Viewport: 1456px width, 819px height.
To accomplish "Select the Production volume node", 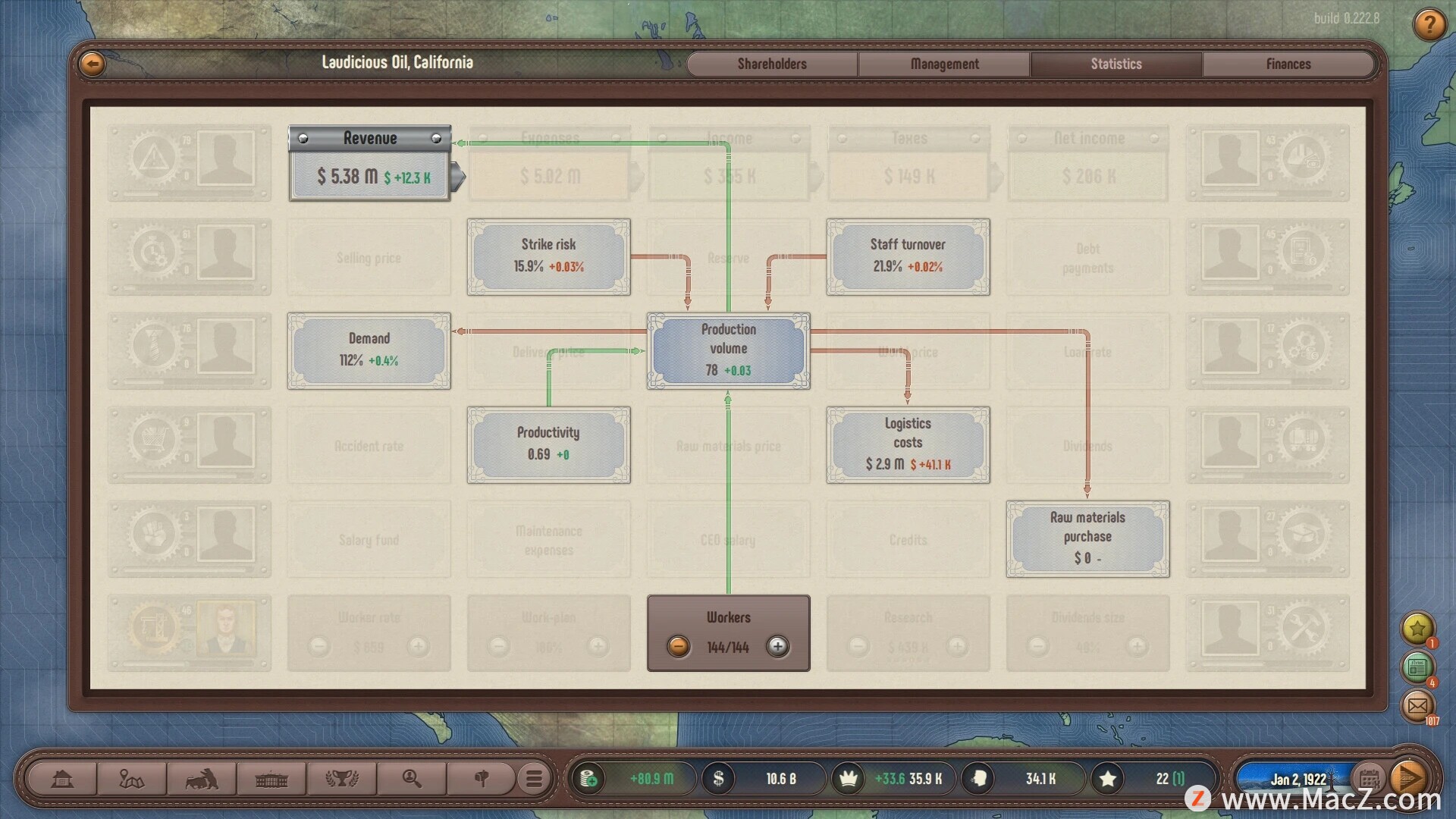I will coord(728,350).
